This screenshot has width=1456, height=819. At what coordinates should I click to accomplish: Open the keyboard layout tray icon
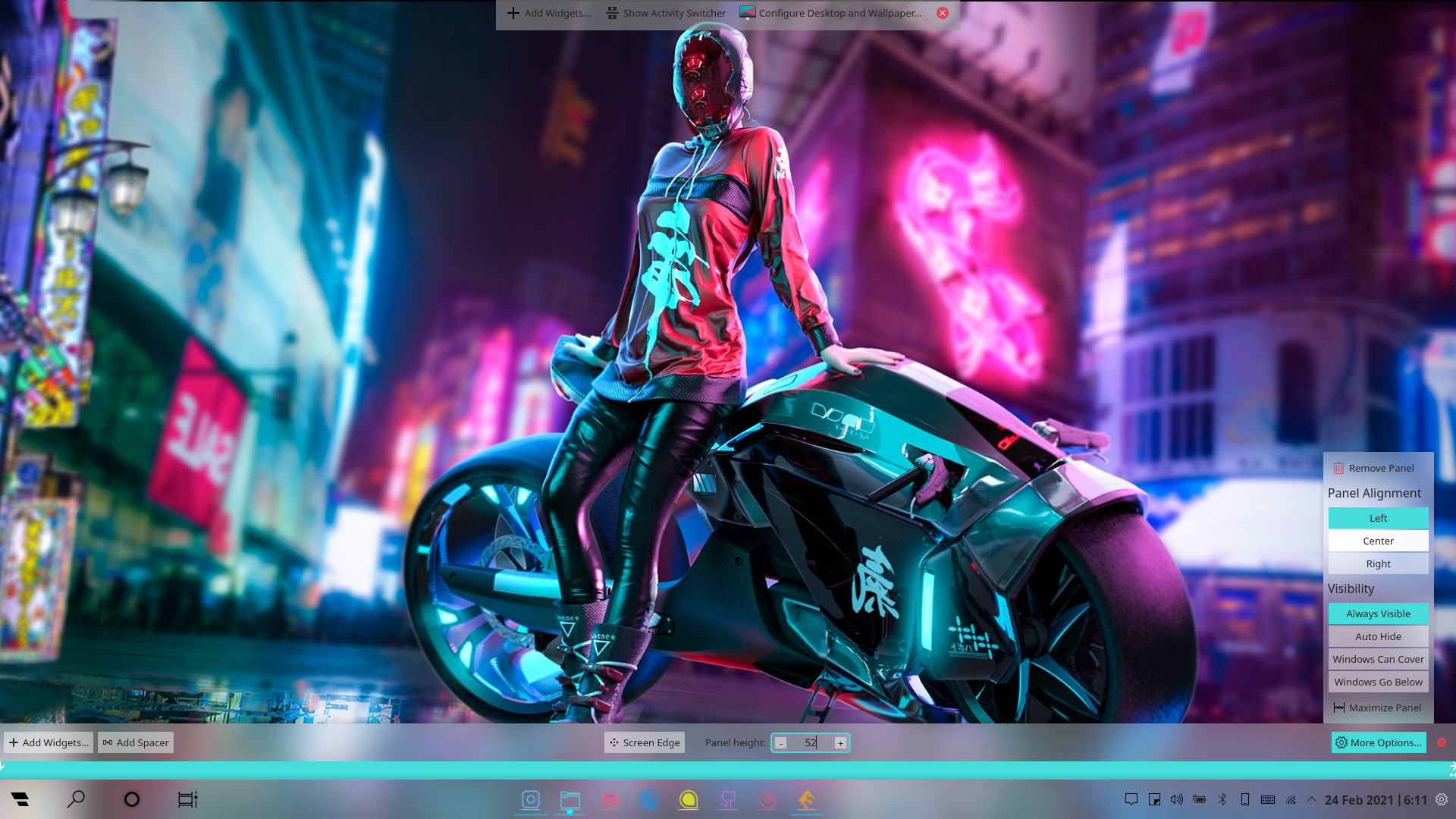pyautogui.click(x=1268, y=799)
